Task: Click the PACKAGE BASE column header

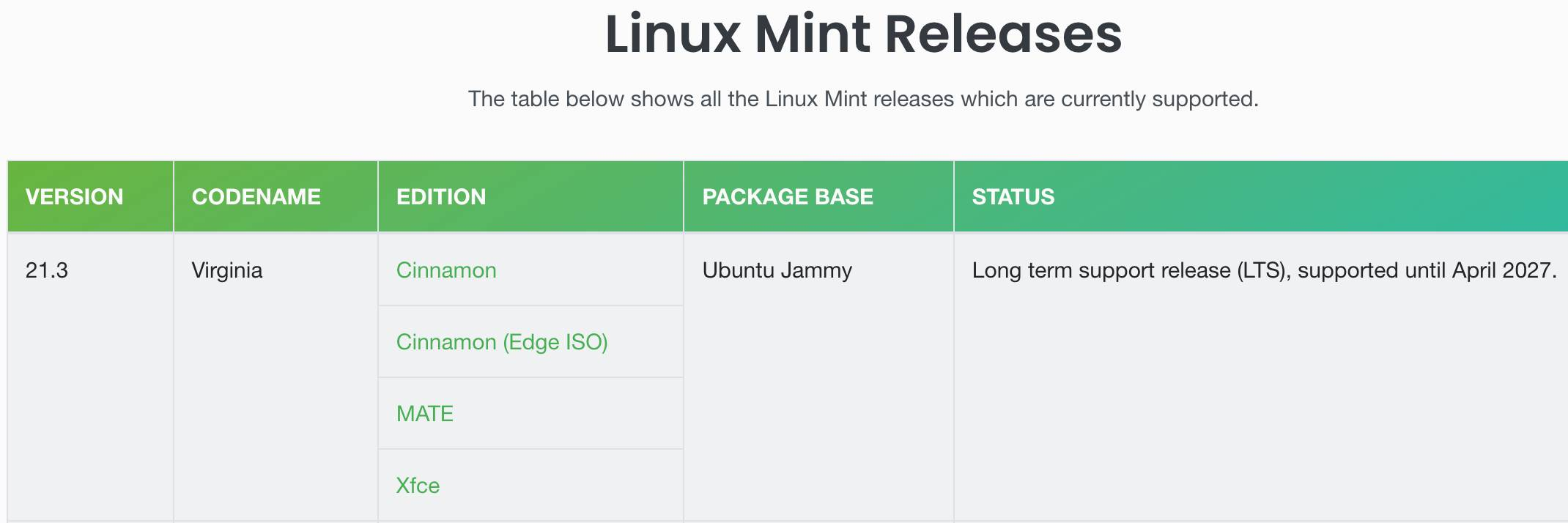Action: click(x=818, y=196)
